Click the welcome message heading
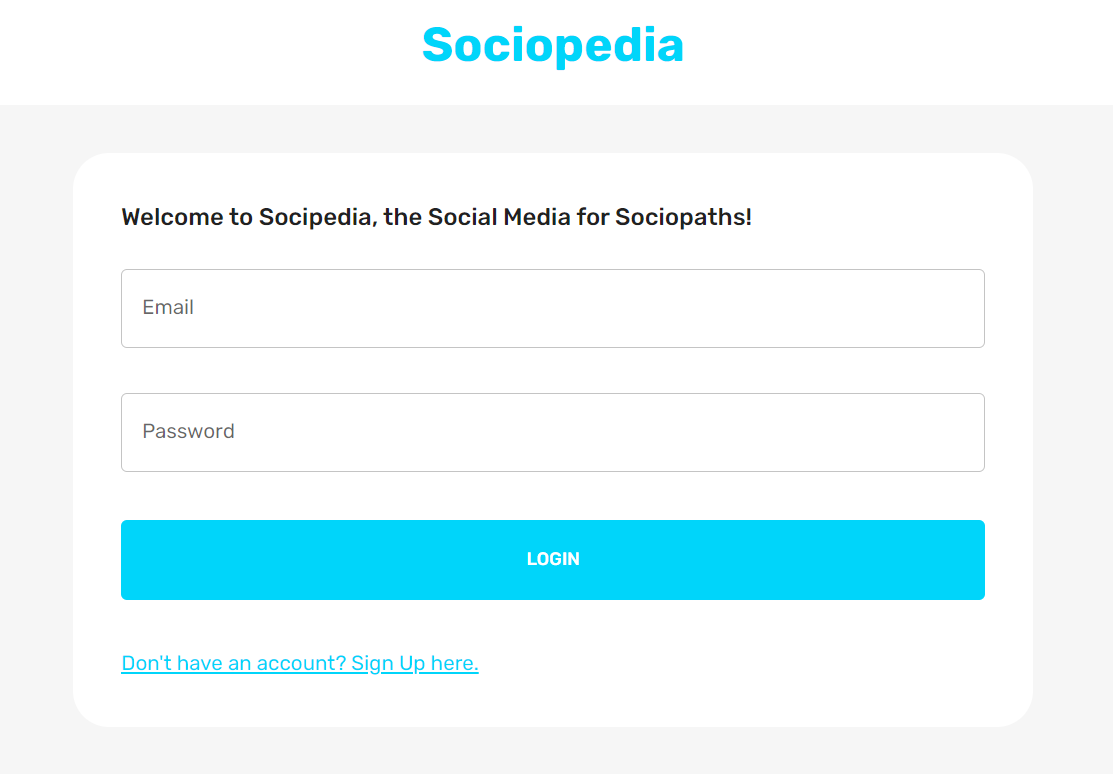Image resolution: width=1113 pixels, height=774 pixels. click(436, 217)
